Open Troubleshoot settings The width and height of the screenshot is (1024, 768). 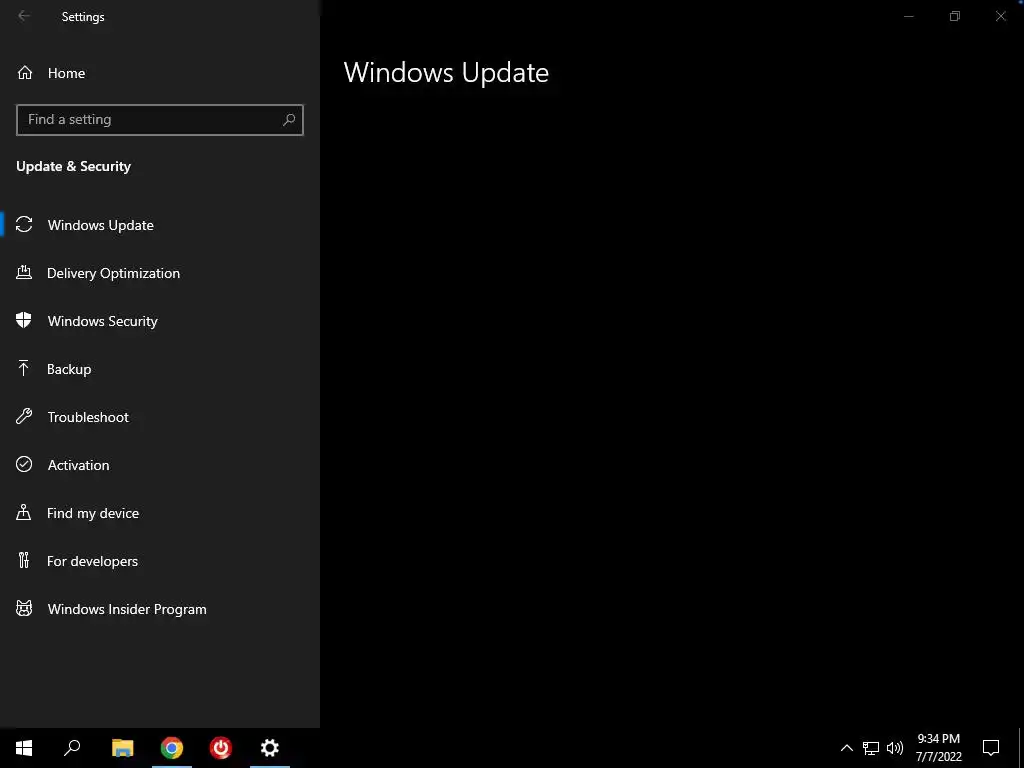pyautogui.click(x=160, y=417)
